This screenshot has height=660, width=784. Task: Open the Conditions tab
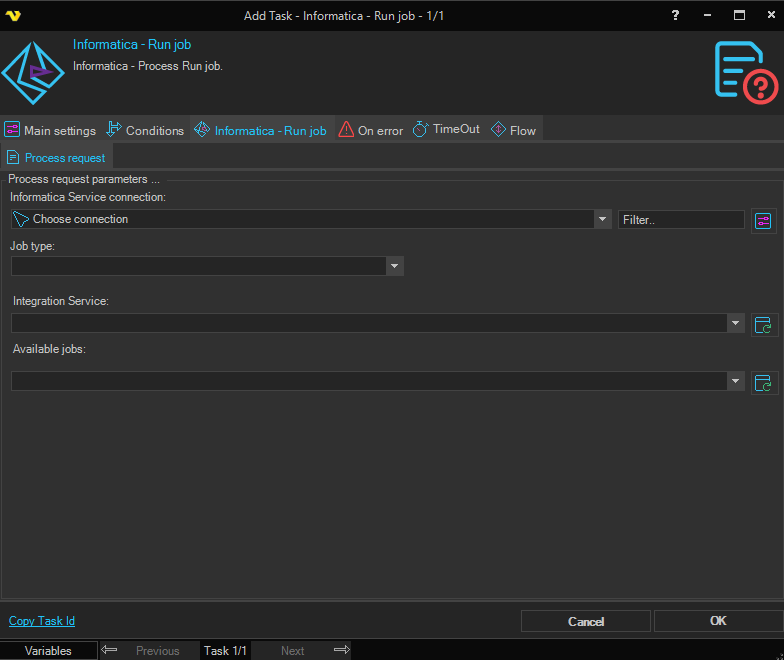tap(145, 130)
